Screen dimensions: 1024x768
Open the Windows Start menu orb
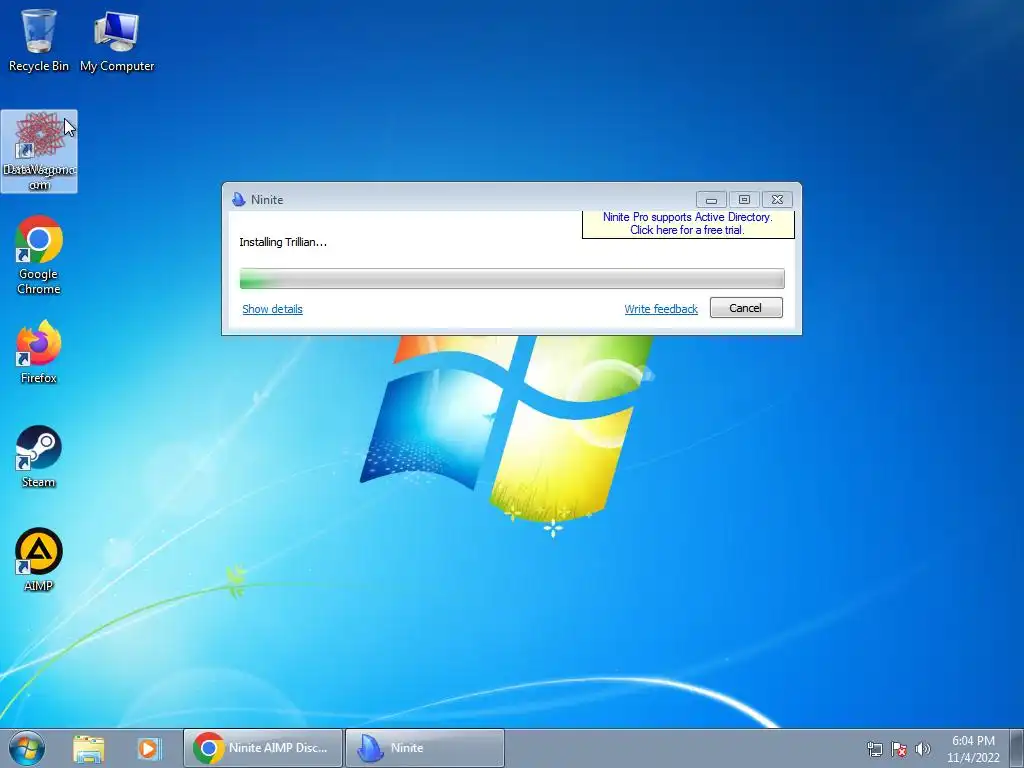pyautogui.click(x=27, y=748)
